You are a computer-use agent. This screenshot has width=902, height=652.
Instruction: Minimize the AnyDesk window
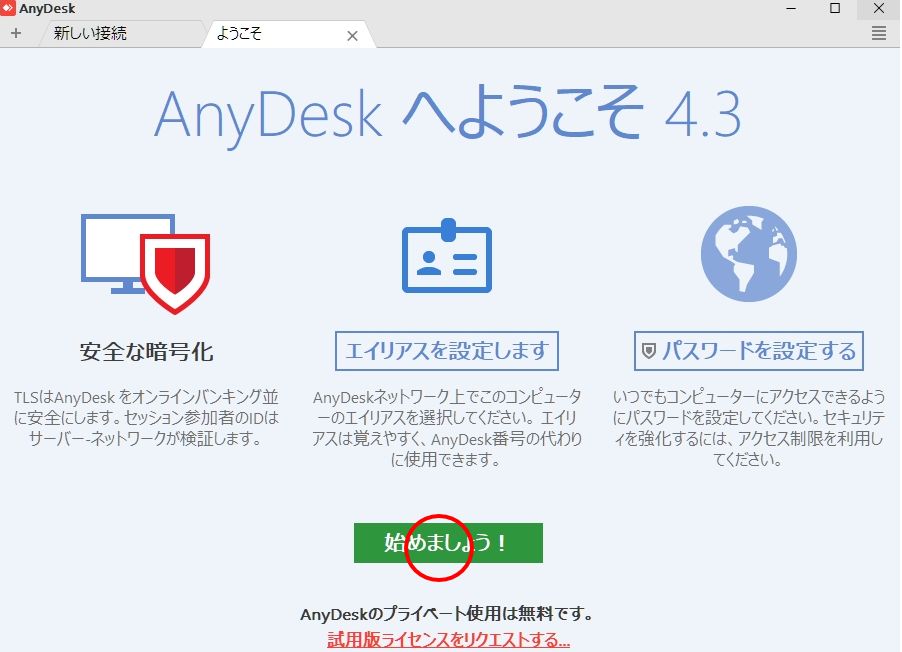[792, 9]
